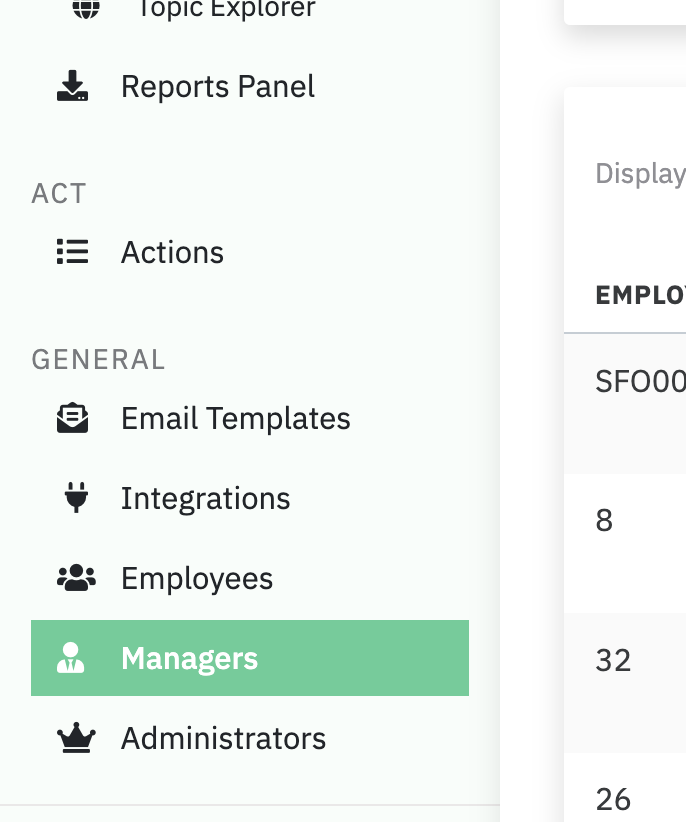Open the Actions label under ACT

(x=172, y=252)
